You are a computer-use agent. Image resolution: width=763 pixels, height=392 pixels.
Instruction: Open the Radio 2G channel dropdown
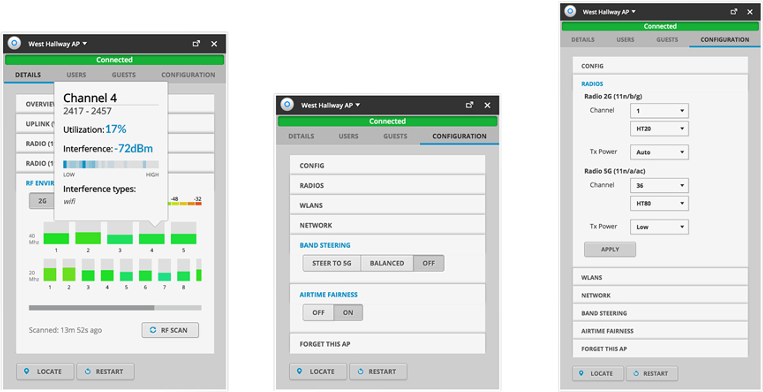[659, 110]
